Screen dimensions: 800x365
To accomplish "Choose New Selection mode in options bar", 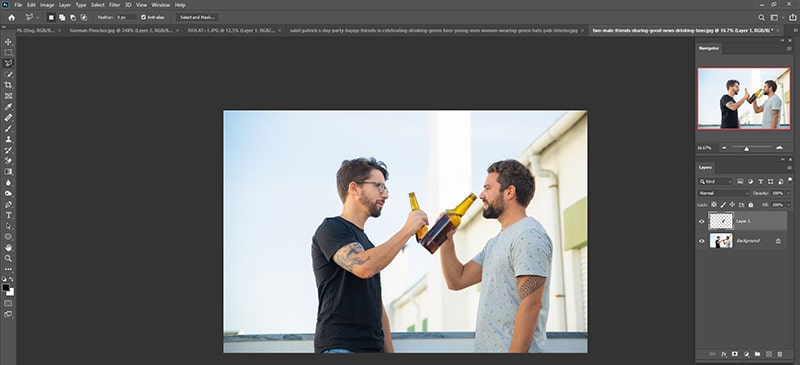I will pos(51,17).
